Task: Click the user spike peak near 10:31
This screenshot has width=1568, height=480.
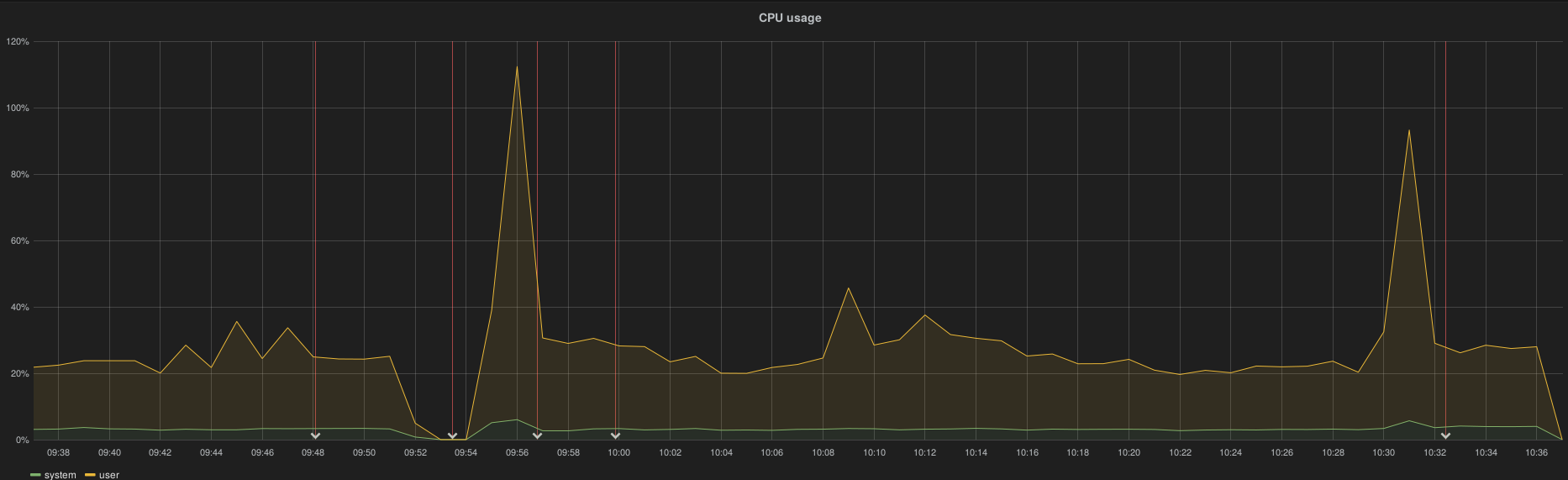Action: pyautogui.click(x=1408, y=130)
